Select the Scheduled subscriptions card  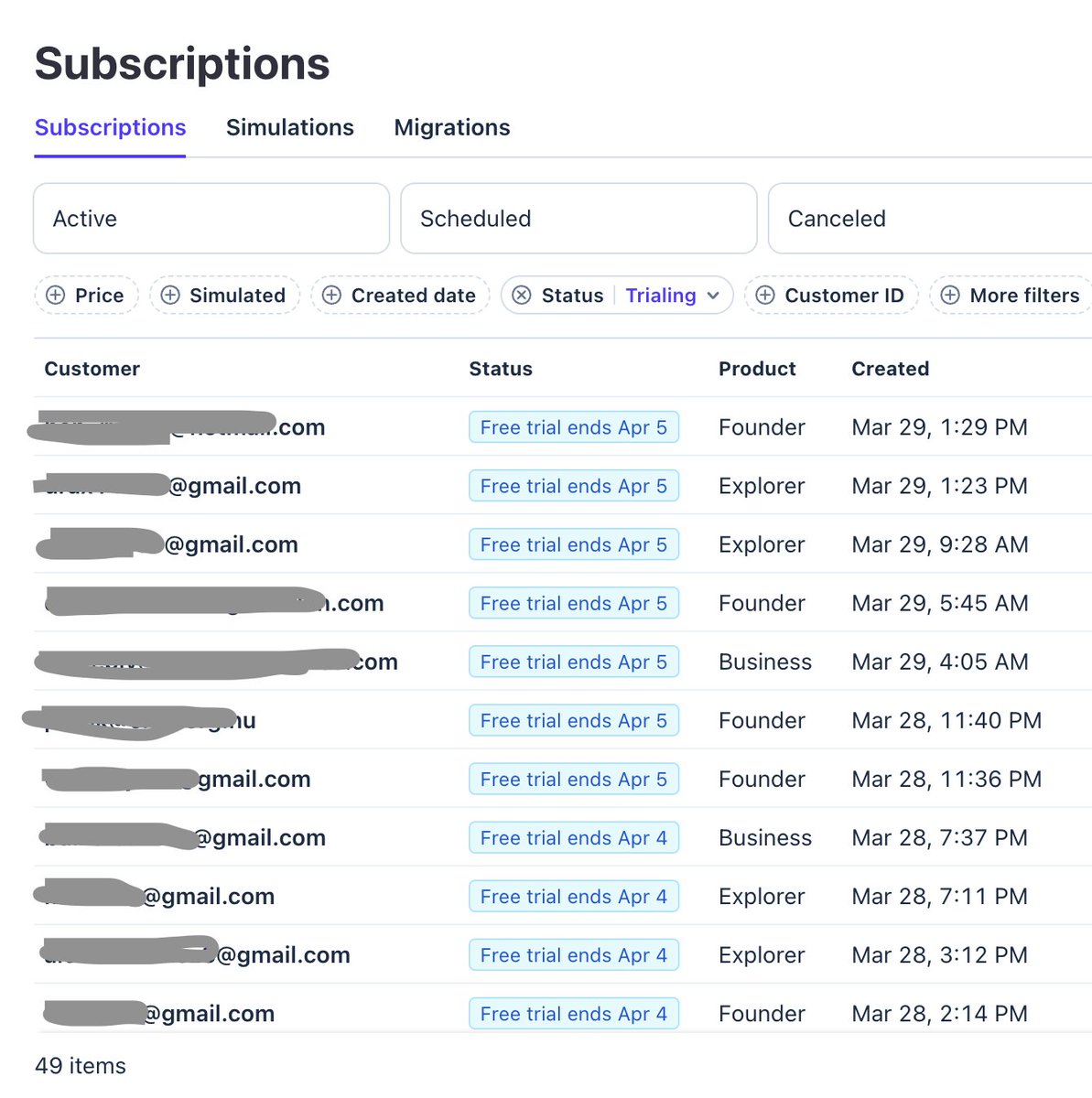point(578,218)
